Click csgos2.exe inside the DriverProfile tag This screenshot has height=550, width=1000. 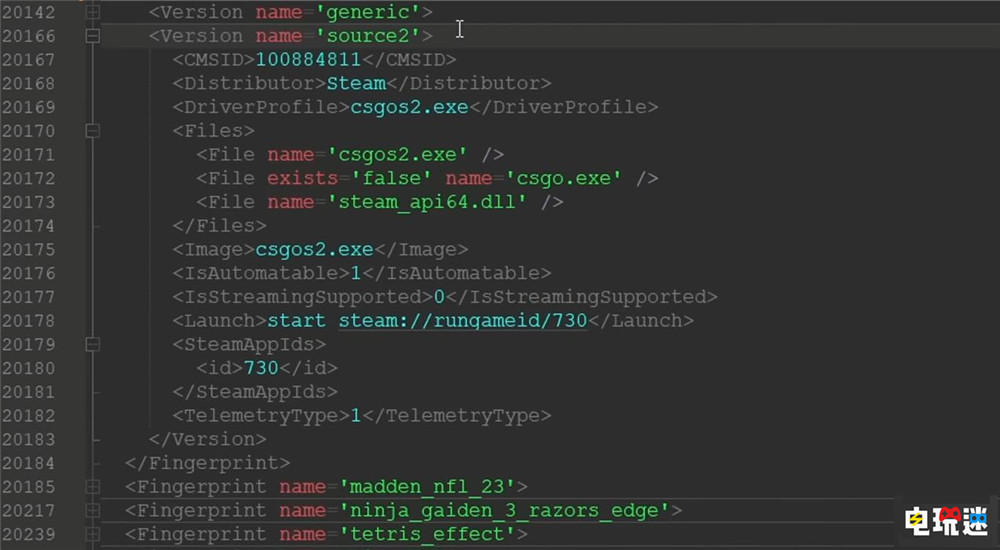click(409, 107)
